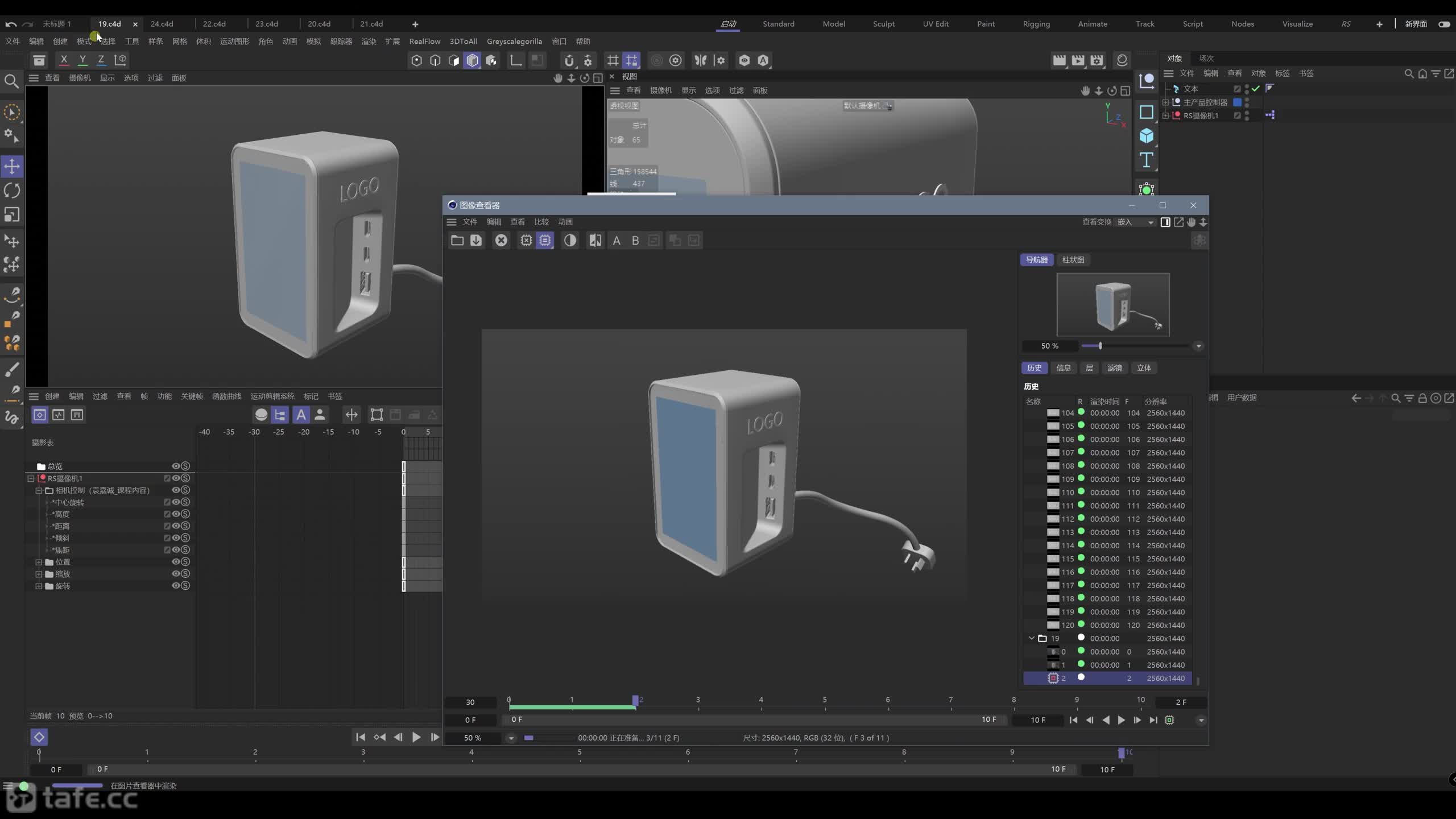This screenshot has width=1456, height=819.
Task: Switch to 柱状图 tab
Action: 1073,259
